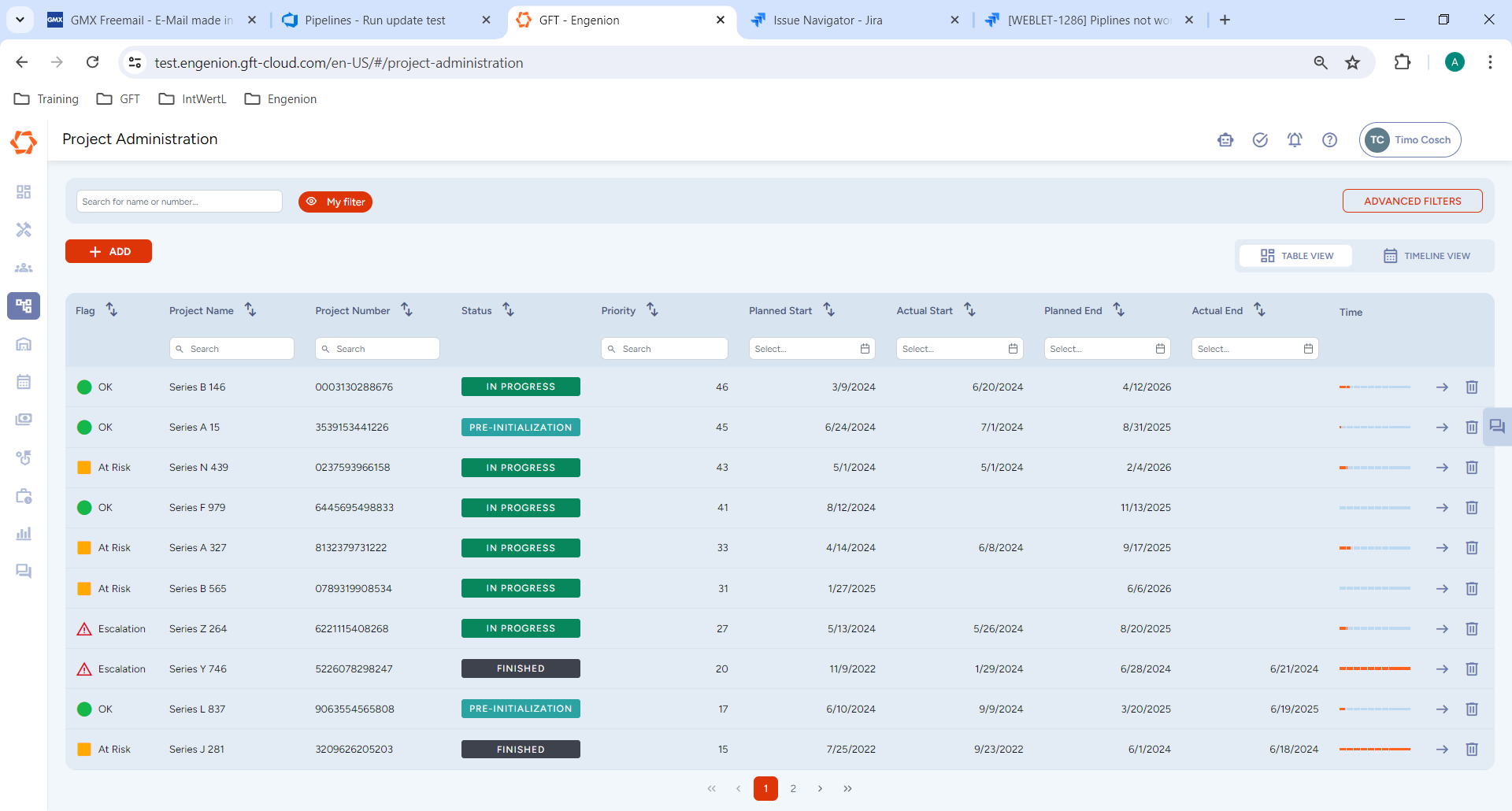Open the bar chart icon in sidebar
The image size is (1512, 811).
(x=24, y=534)
